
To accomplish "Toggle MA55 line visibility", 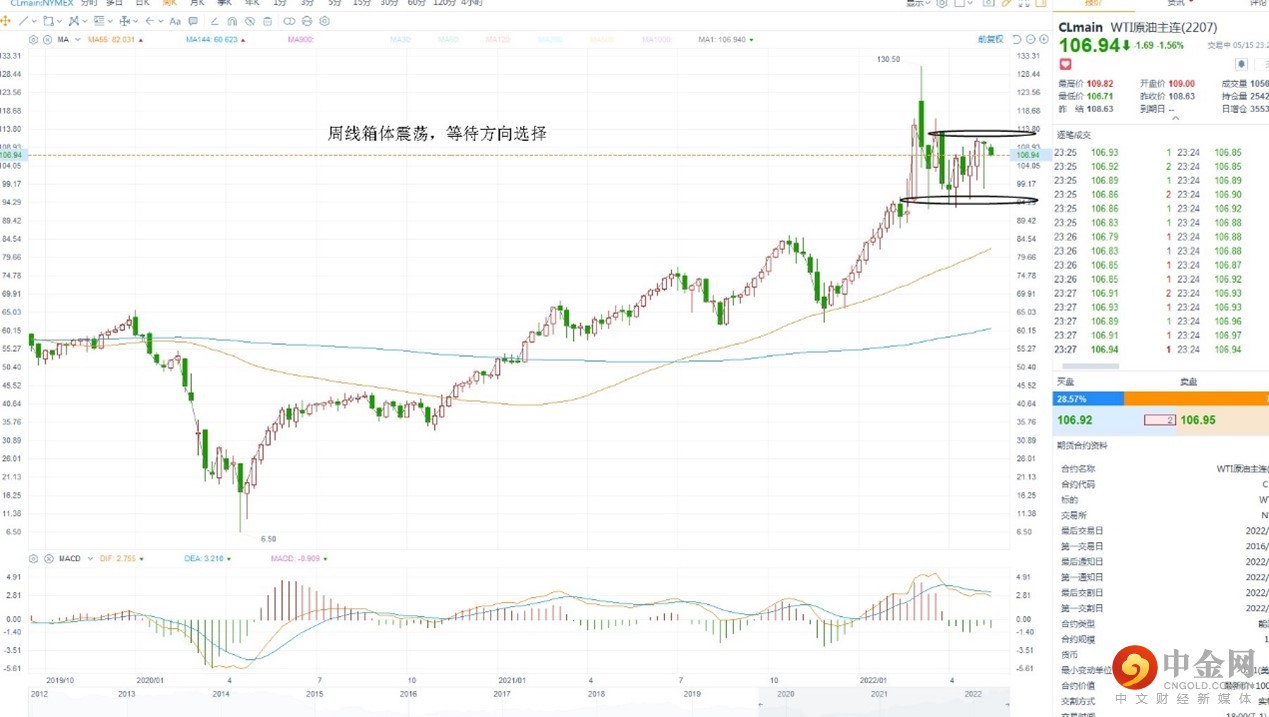I will point(112,40).
